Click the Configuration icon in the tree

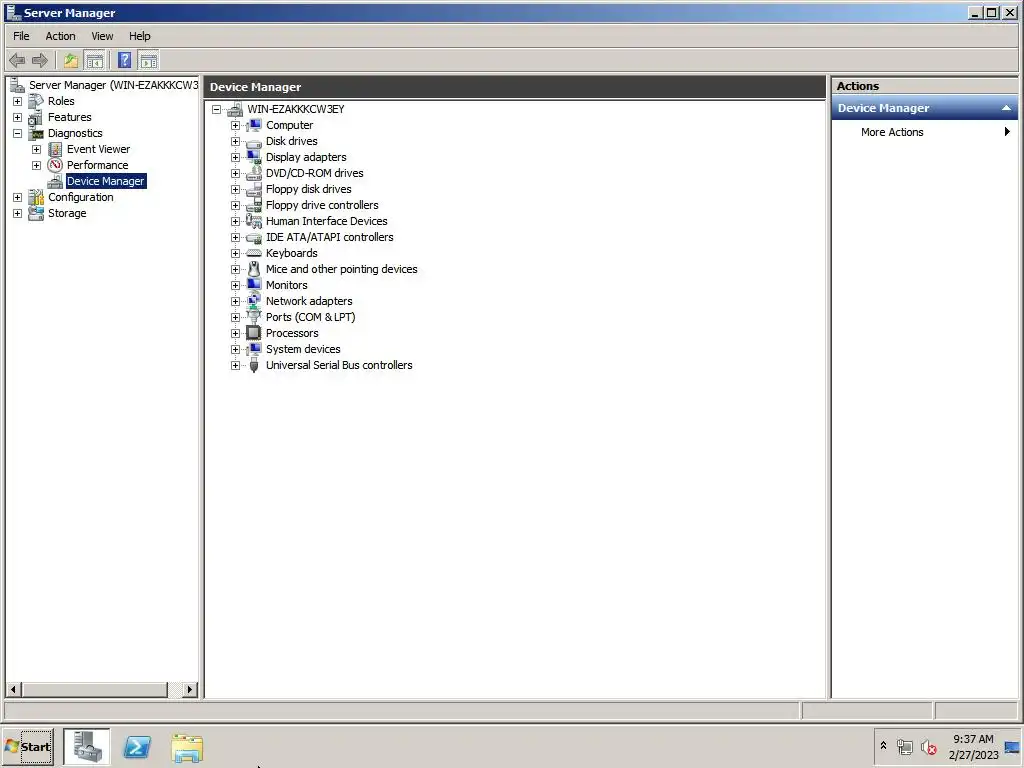[x=36, y=197]
